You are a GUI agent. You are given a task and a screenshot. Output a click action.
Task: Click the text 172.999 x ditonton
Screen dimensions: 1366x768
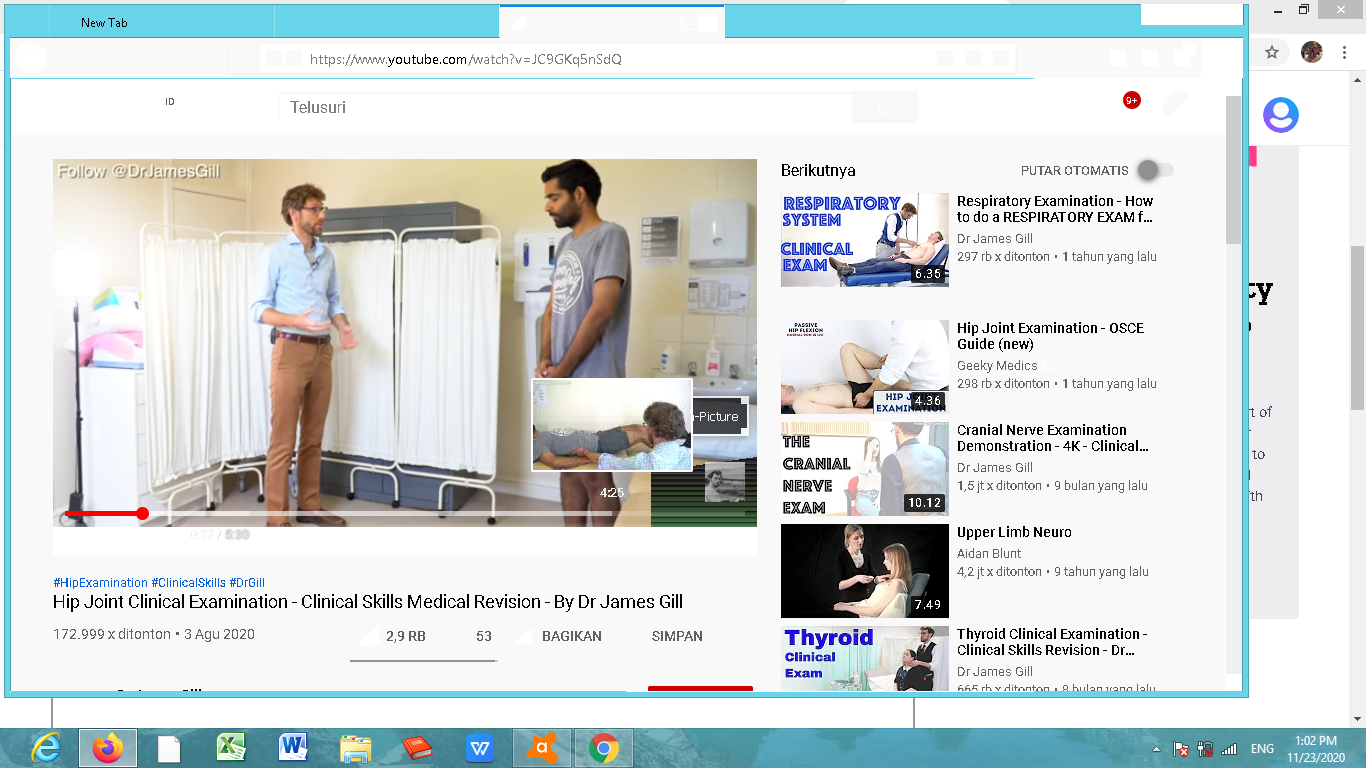tap(112, 635)
